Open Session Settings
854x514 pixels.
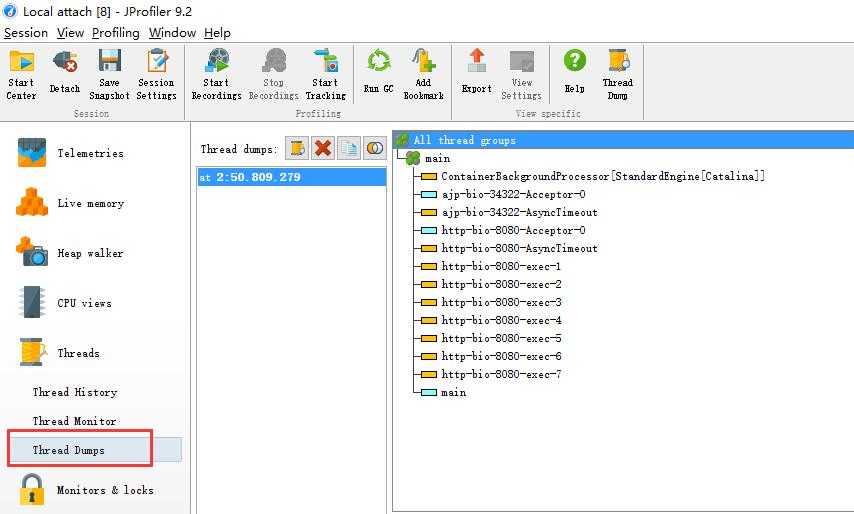(x=156, y=75)
